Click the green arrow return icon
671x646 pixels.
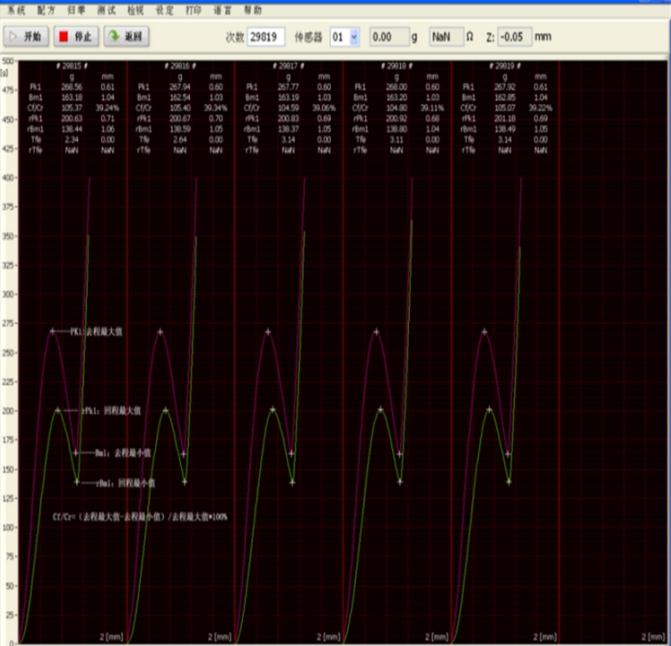coord(114,36)
